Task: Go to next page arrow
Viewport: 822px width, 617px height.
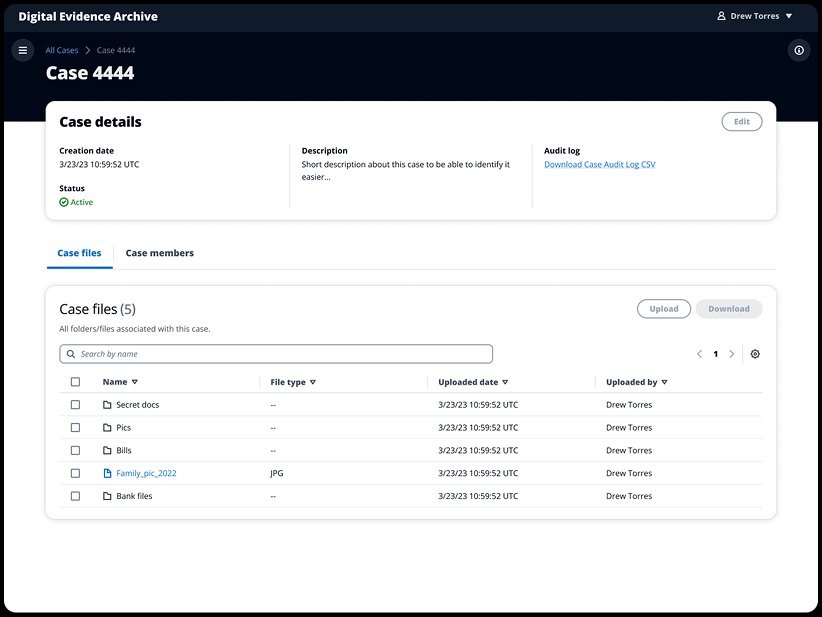Action: point(732,354)
